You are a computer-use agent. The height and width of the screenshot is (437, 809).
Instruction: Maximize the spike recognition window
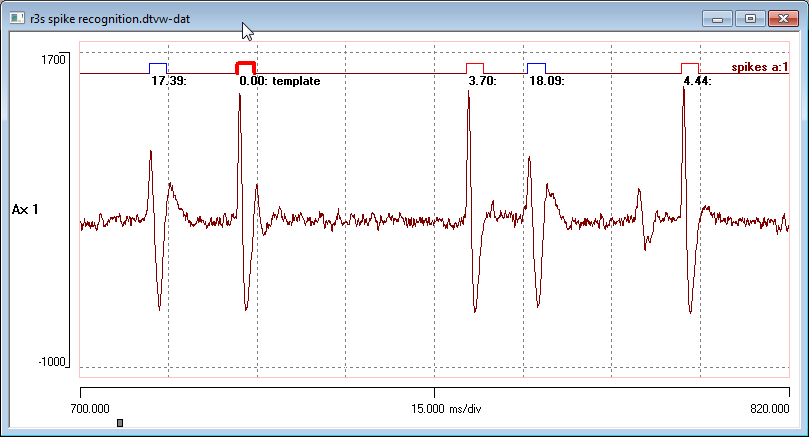748,18
